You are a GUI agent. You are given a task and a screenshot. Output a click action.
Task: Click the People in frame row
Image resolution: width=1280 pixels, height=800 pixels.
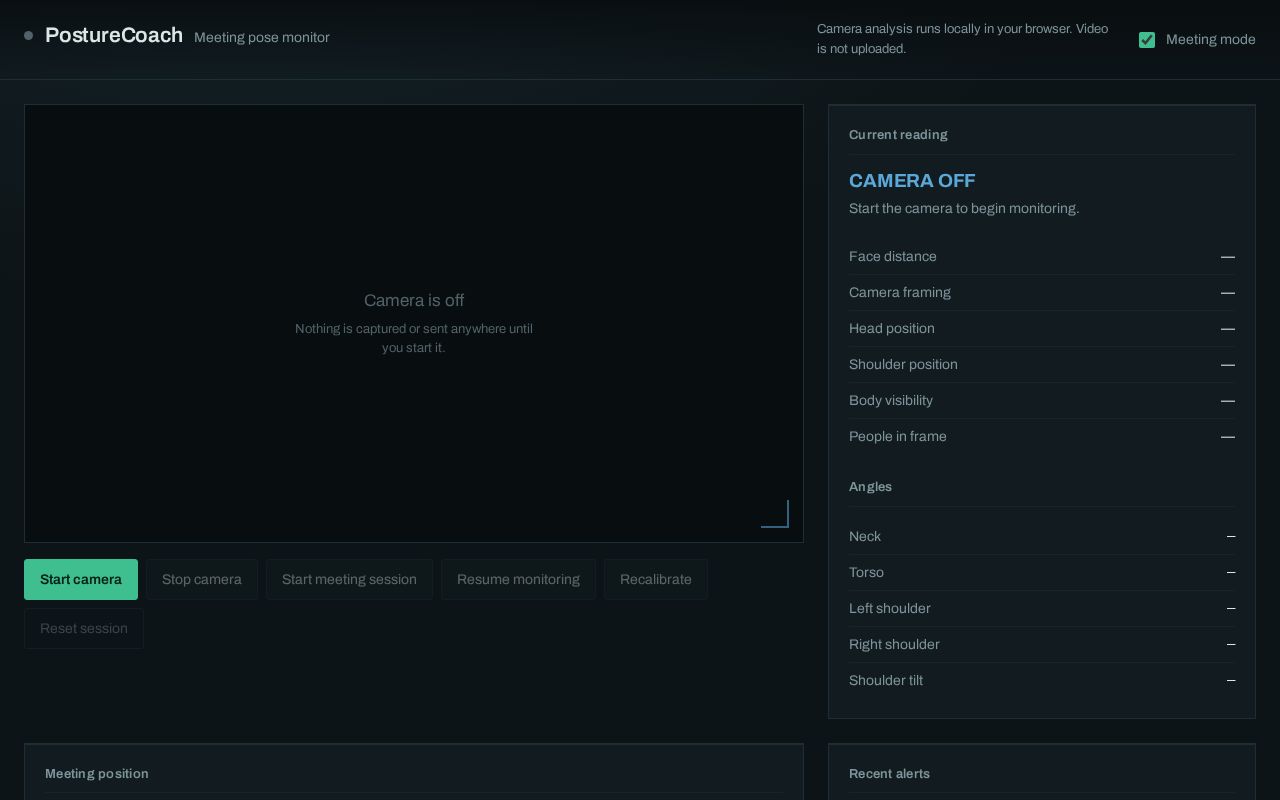pyautogui.click(x=1042, y=437)
